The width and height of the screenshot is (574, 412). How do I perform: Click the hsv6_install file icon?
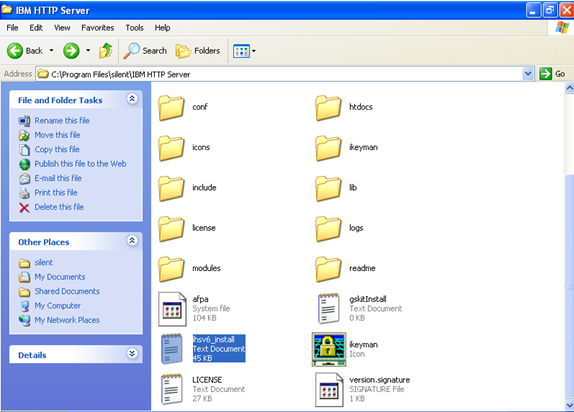click(x=172, y=349)
